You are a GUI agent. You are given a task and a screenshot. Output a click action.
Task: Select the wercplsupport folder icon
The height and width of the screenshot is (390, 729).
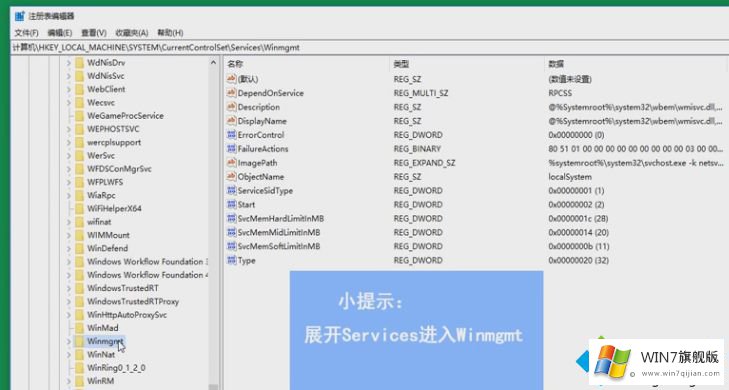80,142
